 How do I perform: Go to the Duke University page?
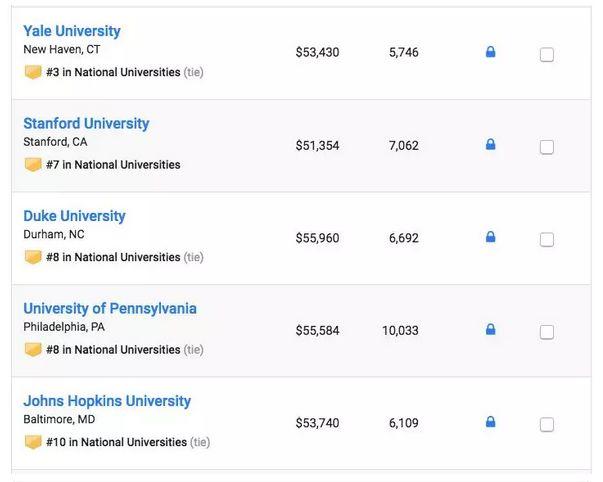click(x=74, y=216)
